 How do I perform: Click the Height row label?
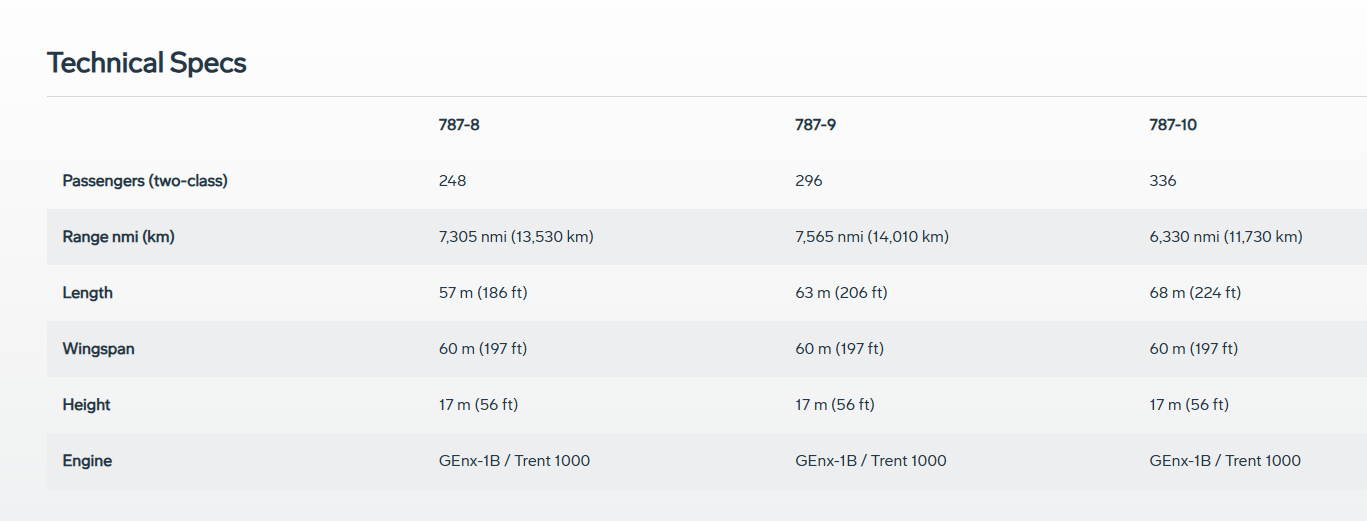(86, 405)
